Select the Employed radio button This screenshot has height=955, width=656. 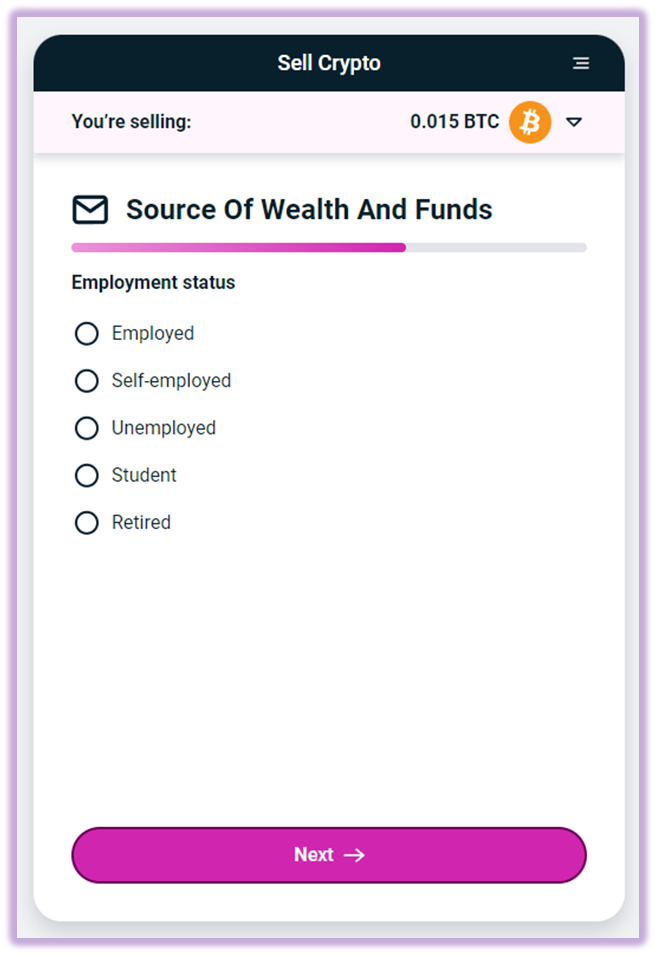tap(86, 333)
